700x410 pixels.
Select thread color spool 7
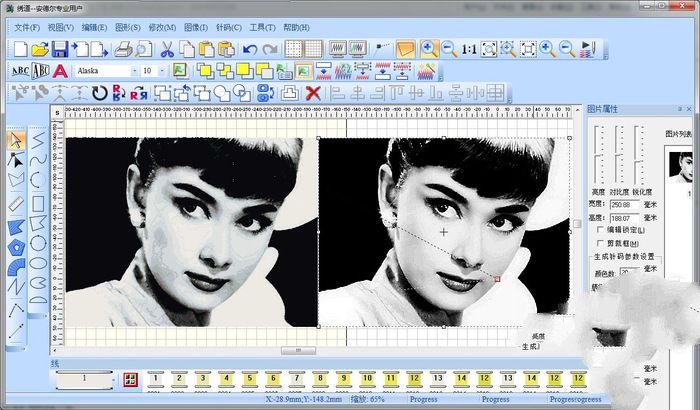coord(296,380)
